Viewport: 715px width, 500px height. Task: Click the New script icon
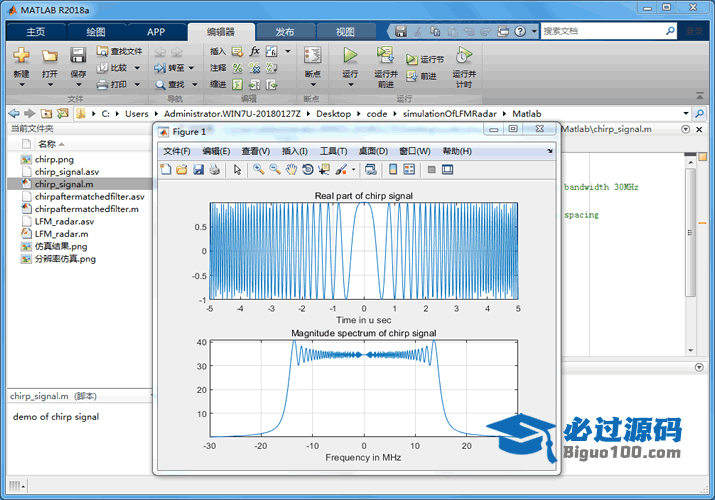tap(21, 55)
